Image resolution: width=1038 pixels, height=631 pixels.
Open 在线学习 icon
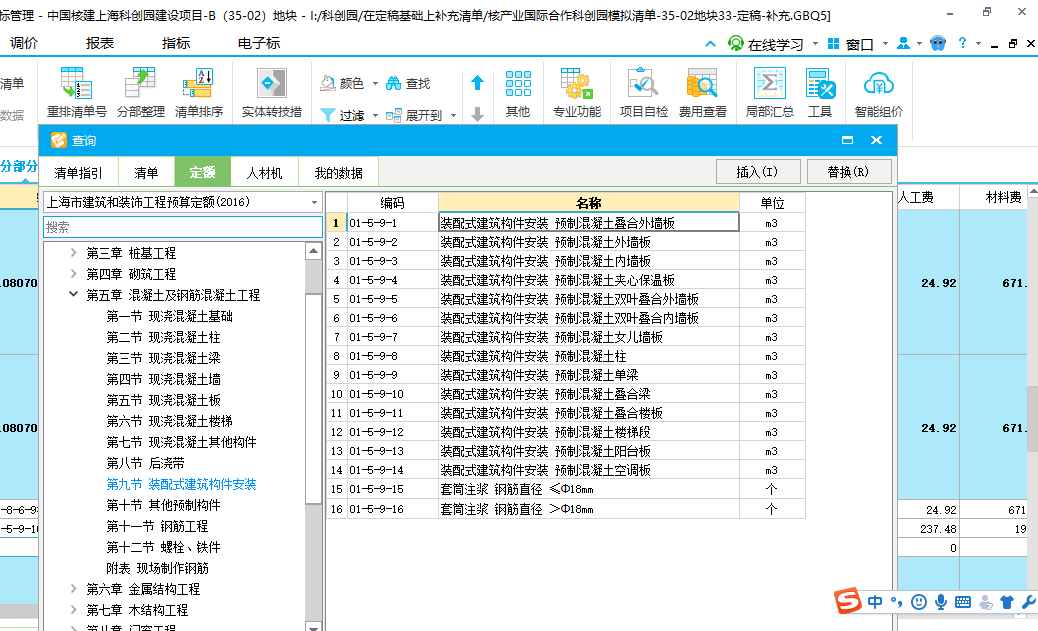tap(735, 44)
